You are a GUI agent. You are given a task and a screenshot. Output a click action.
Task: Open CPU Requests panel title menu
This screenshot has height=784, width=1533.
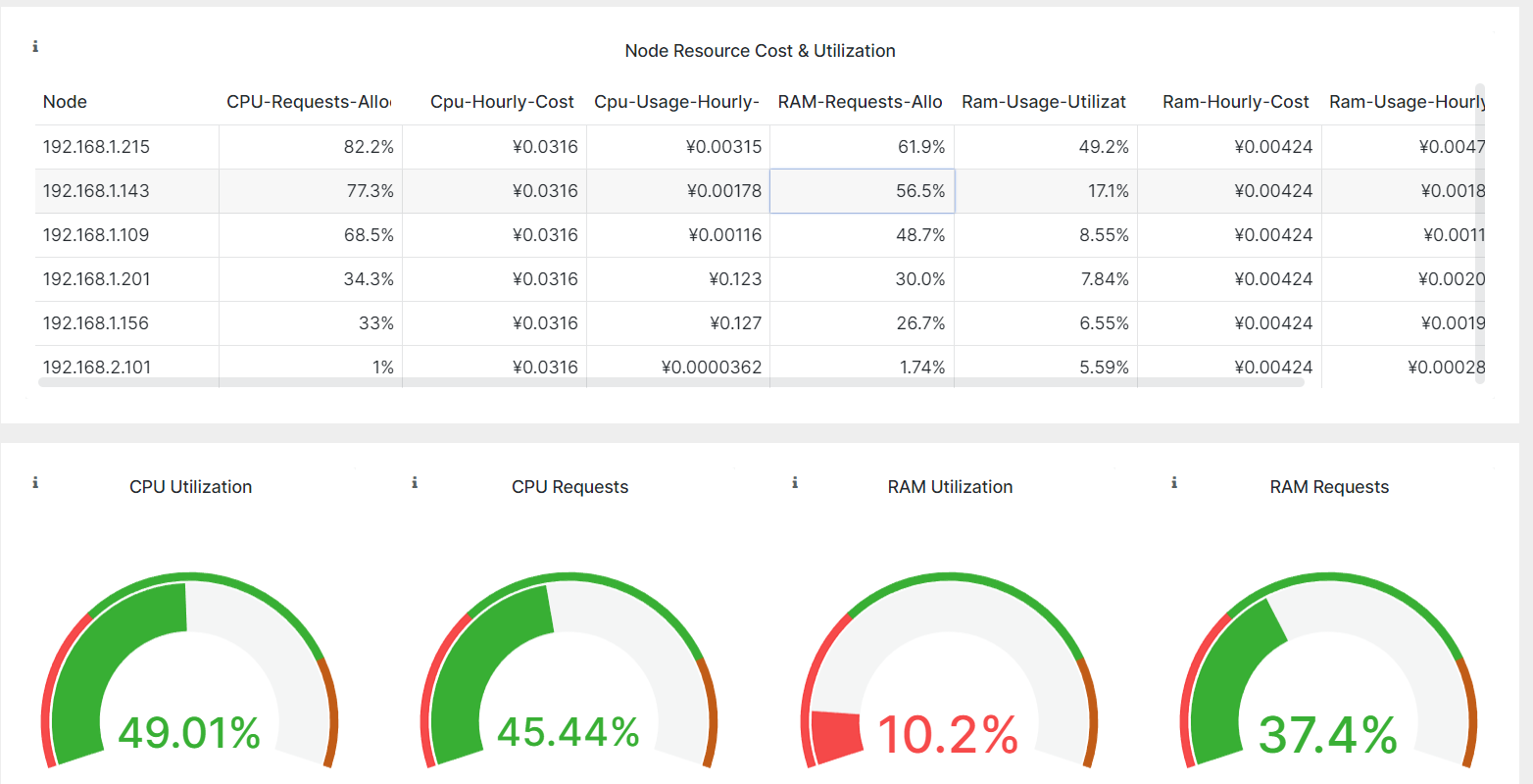coord(570,487)
